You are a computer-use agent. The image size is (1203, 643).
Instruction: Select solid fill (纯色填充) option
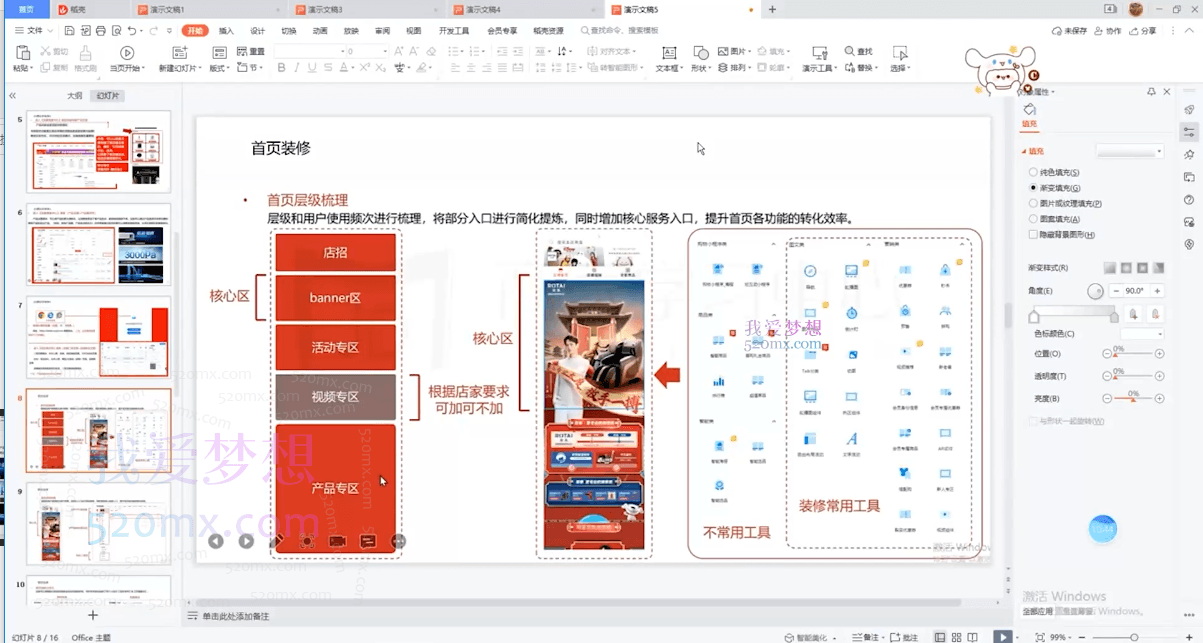pyautogui.click(x=1033, y=173)
